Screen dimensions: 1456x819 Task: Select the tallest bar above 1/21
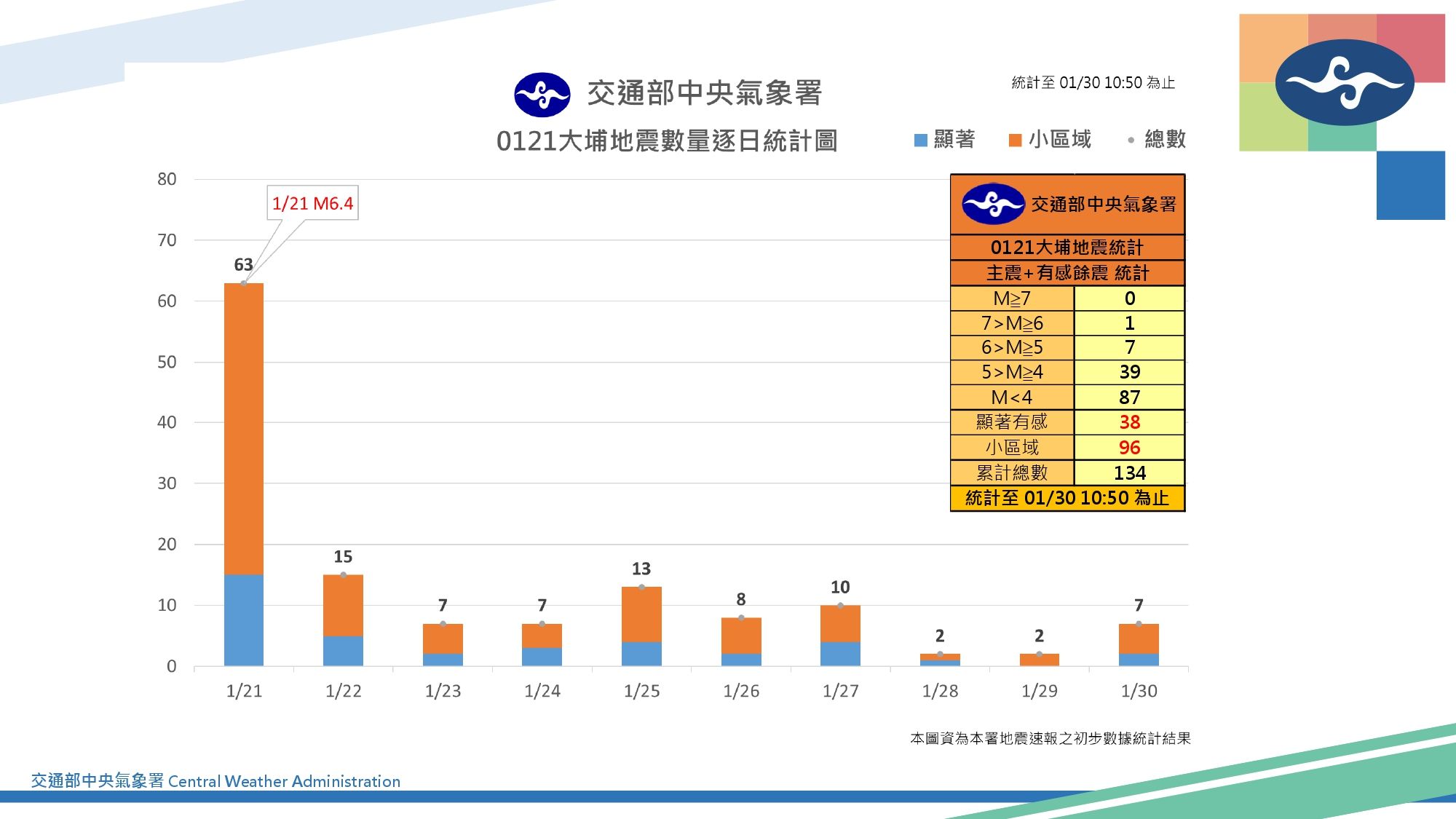tap(242, 473)
